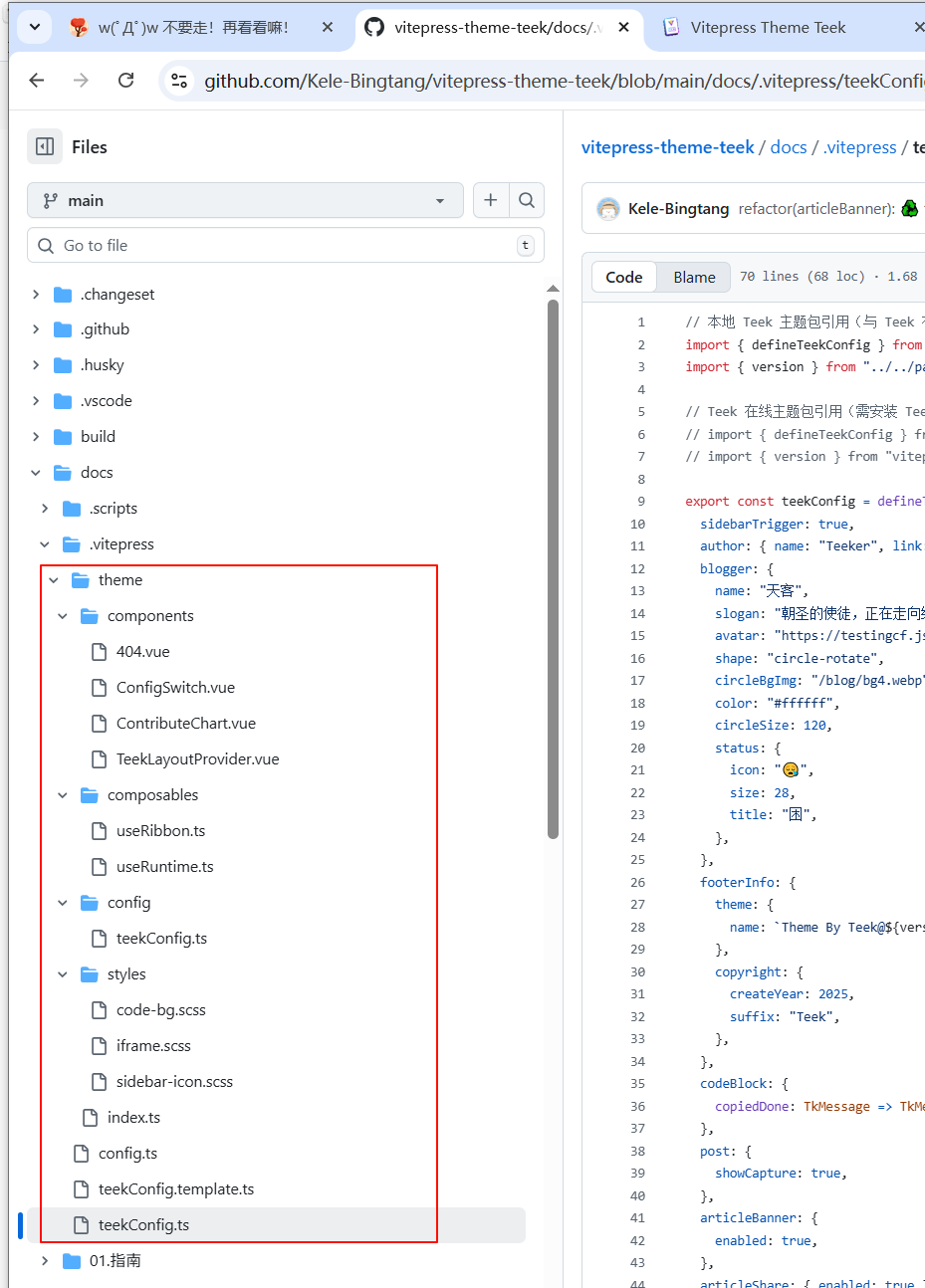This screenshot has height=1288, width=925.
Task: Close the vitepress-theme-teek GitHub tab
Action: tap(623, 27)
